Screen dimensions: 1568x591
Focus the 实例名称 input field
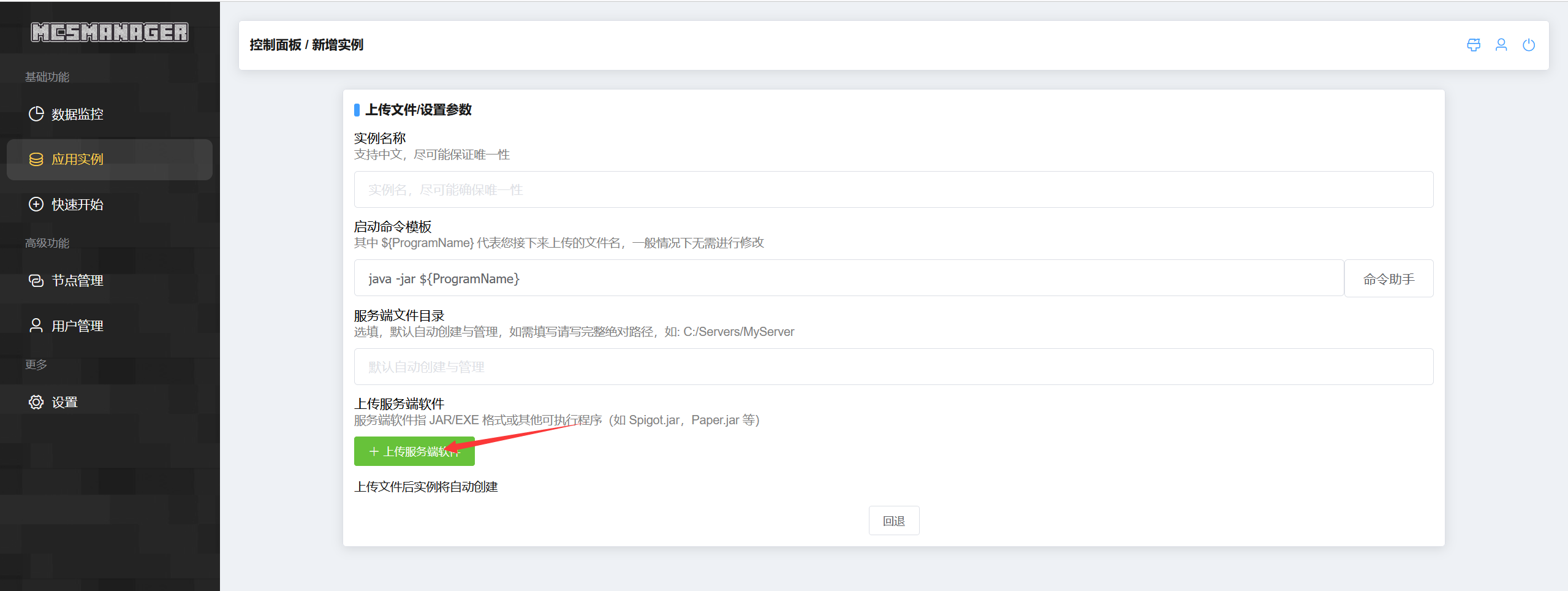[893, 189]
